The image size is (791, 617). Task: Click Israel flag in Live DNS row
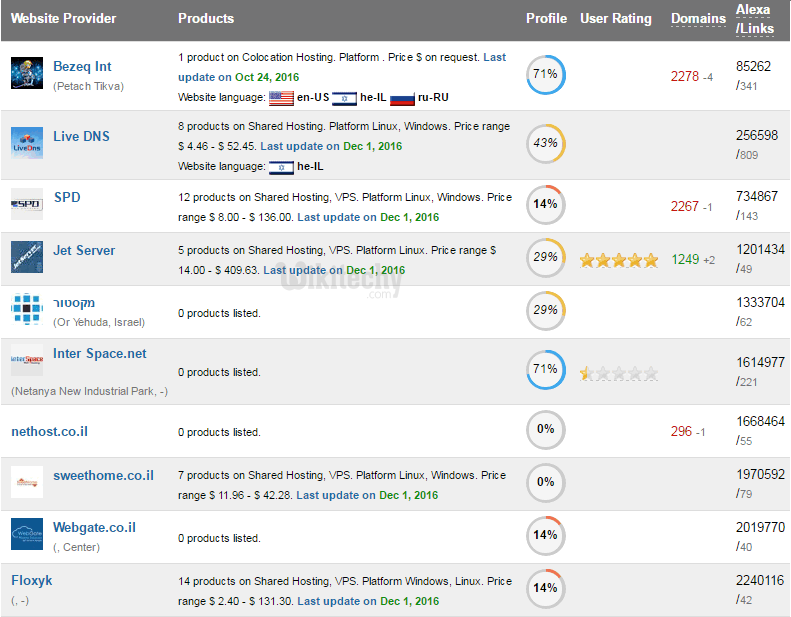[x=281, y=167]
